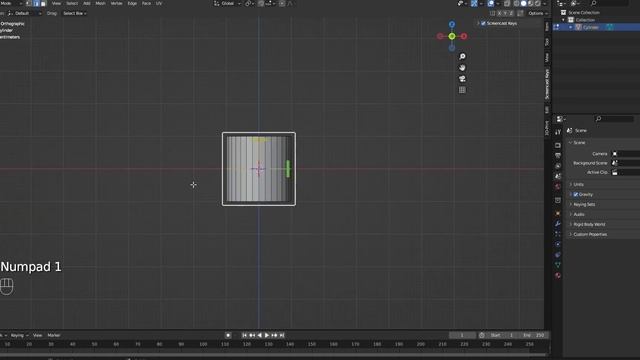Open Global transform orientation dropdown
This screenshot has height=360, width=640.
pos(228,3)
